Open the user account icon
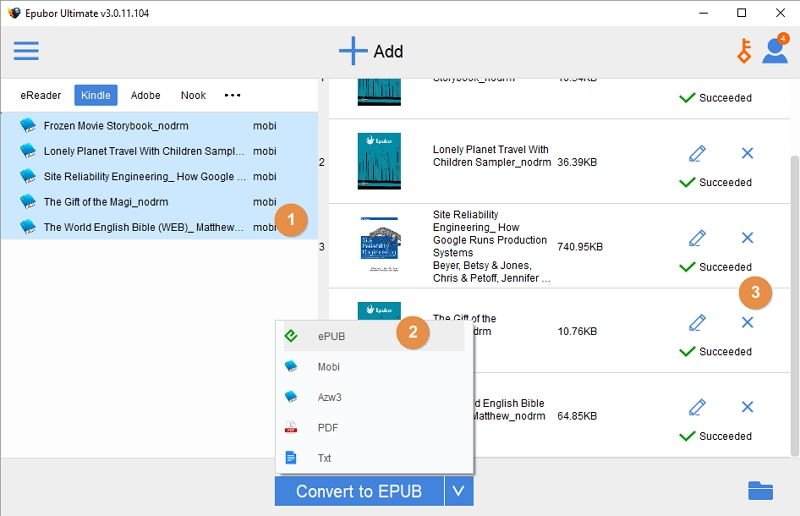 click(x=775, y=51)
